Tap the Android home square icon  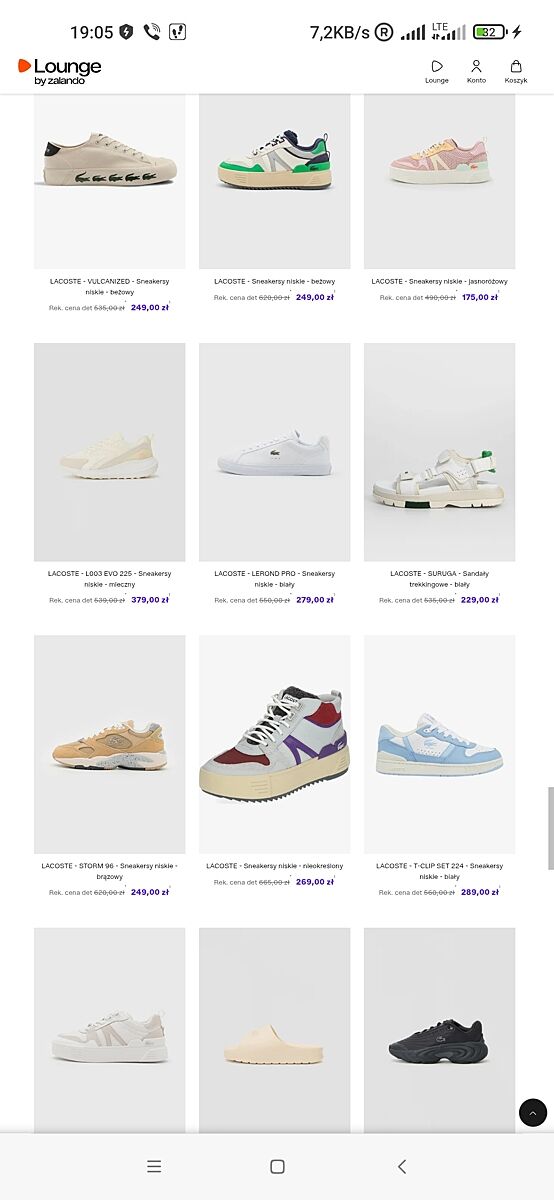pyautogui.click(x=277, y=1166)
